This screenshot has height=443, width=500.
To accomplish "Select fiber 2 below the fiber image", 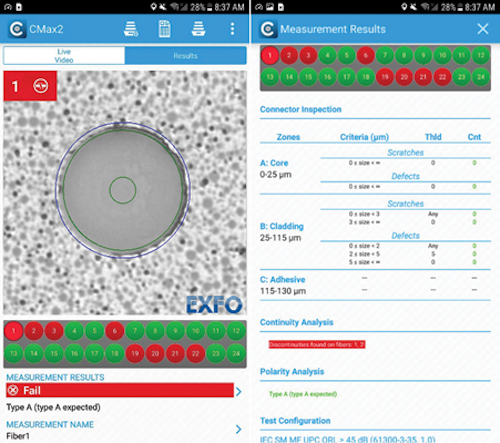I will click(x=34, y=331).
